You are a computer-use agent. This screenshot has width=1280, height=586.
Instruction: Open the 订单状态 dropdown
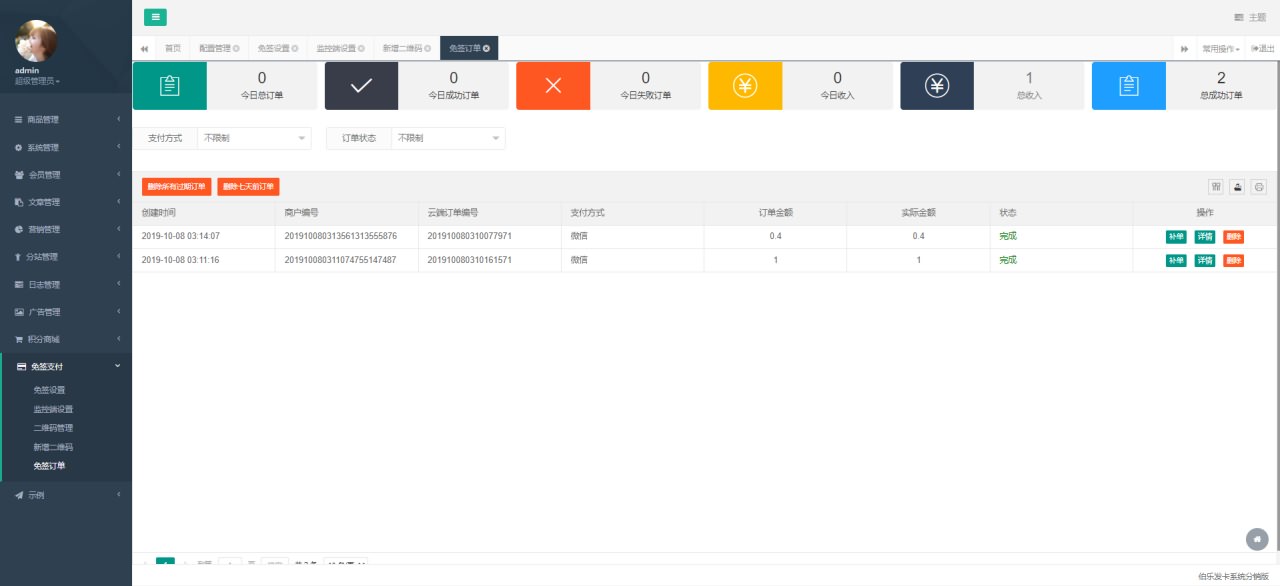tap(447, 138)
